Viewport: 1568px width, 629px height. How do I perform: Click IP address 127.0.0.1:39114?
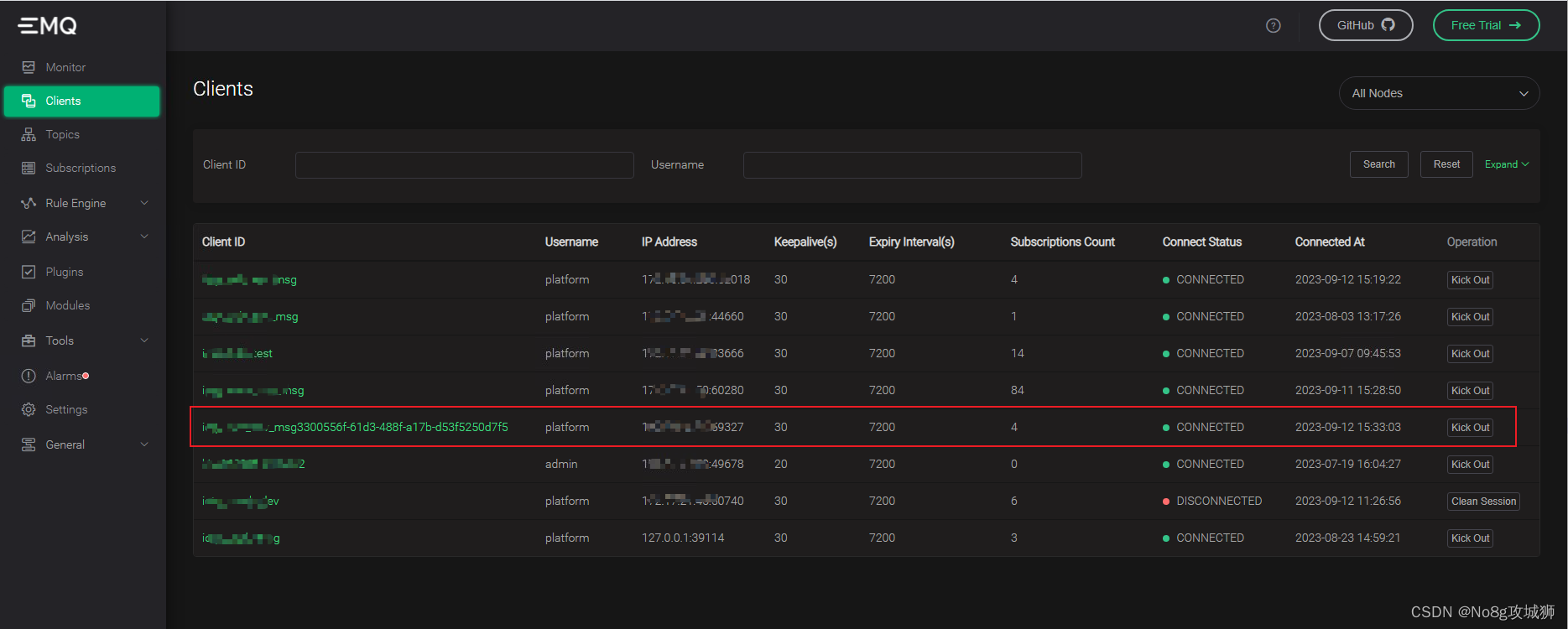(x=683, y=538)
